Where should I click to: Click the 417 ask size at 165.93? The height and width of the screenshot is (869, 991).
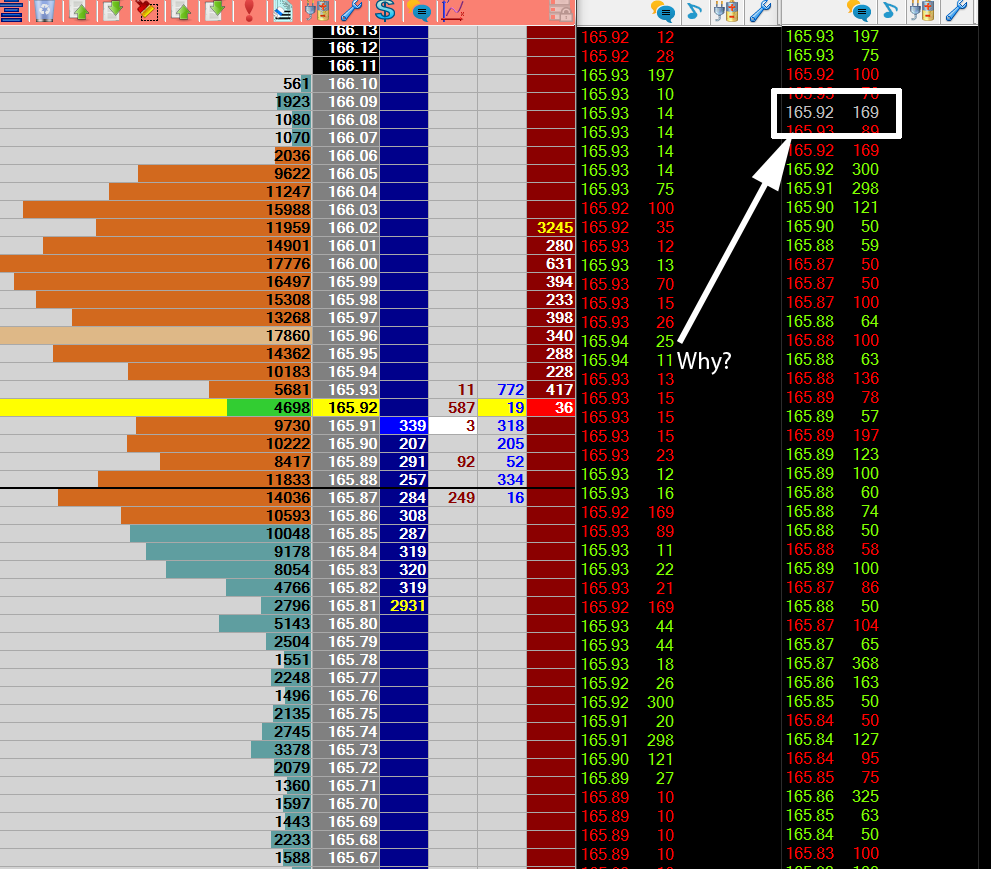tap(551, 389)
